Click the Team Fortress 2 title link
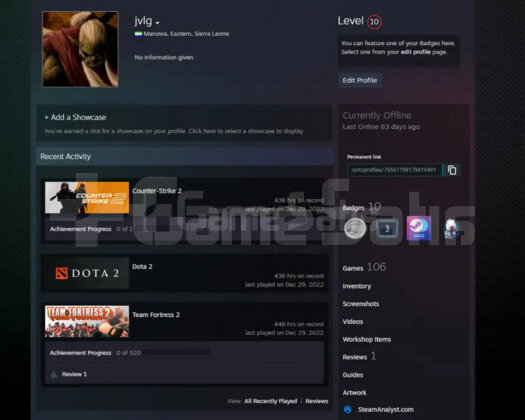 [x=156, y=315]
